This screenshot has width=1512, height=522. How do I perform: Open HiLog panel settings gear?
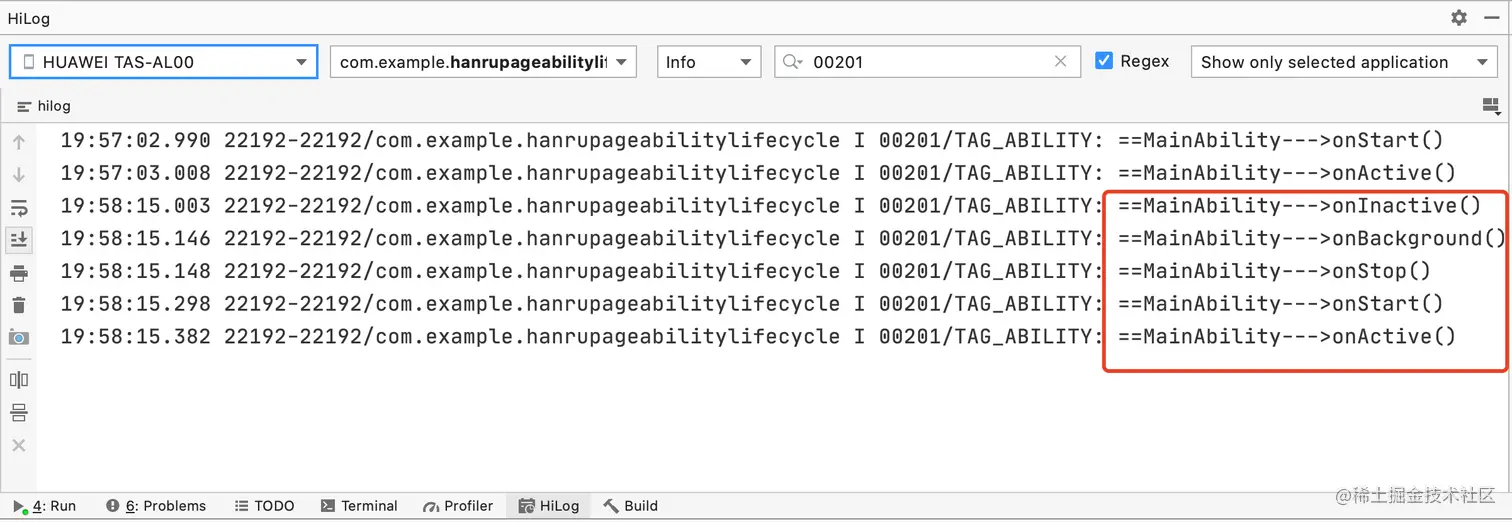[1459, 18]
